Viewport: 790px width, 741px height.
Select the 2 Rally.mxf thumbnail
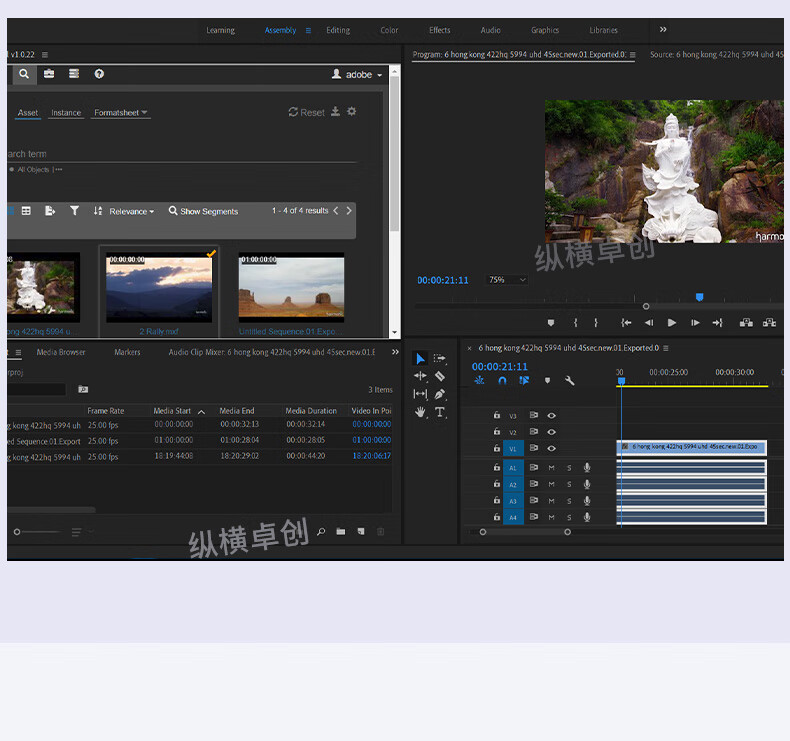159,288
